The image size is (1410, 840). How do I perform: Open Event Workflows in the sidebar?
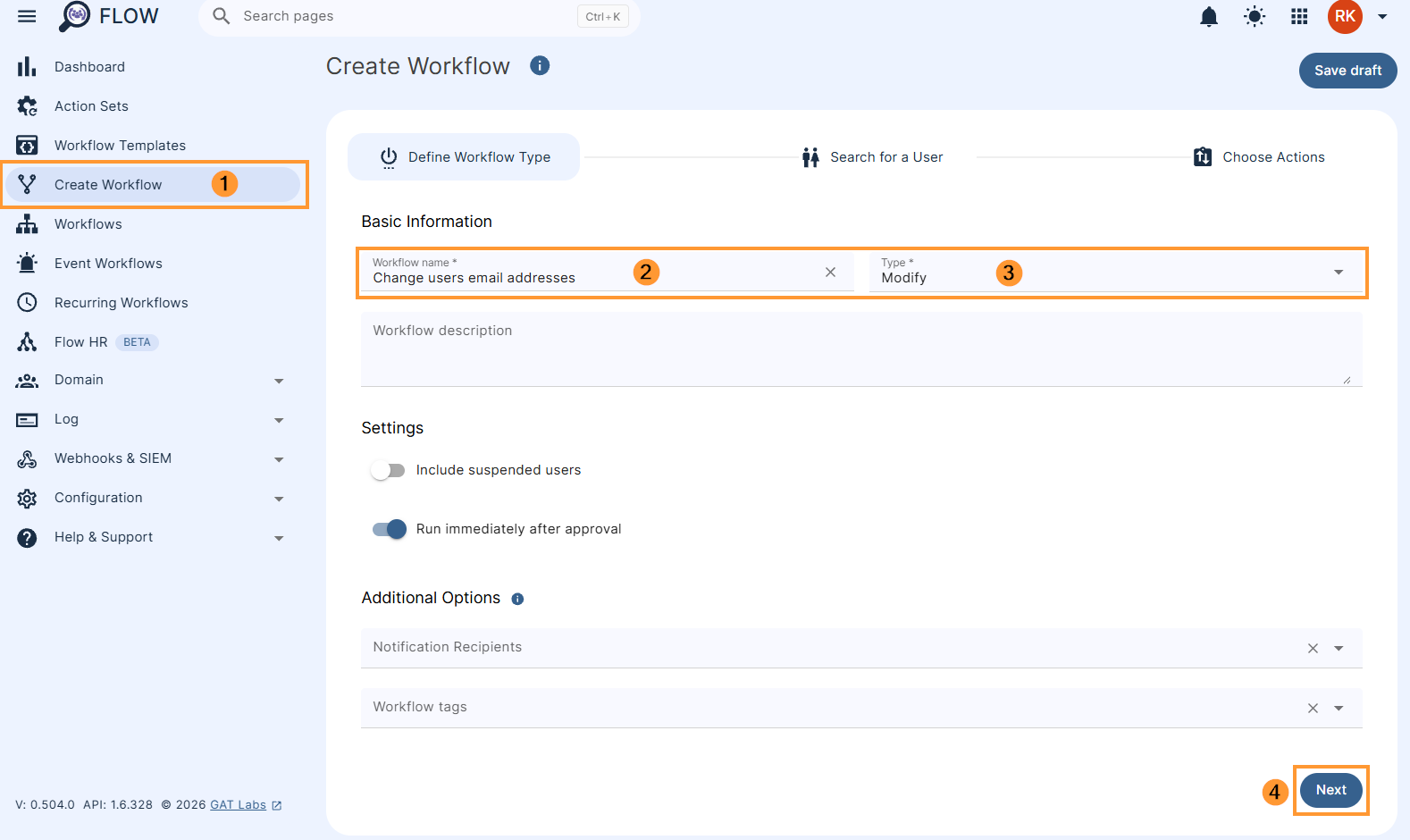(153, 264)
